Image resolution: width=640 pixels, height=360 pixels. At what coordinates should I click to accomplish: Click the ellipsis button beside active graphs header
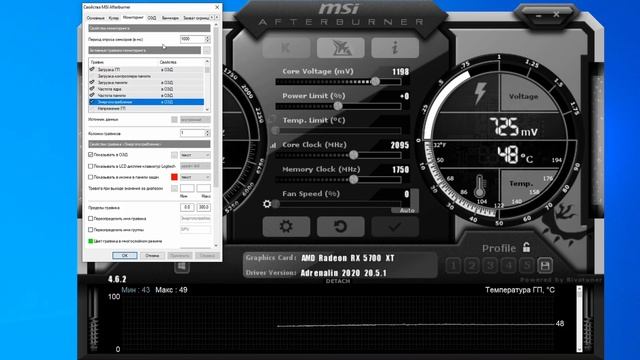(x=207, y=50)
